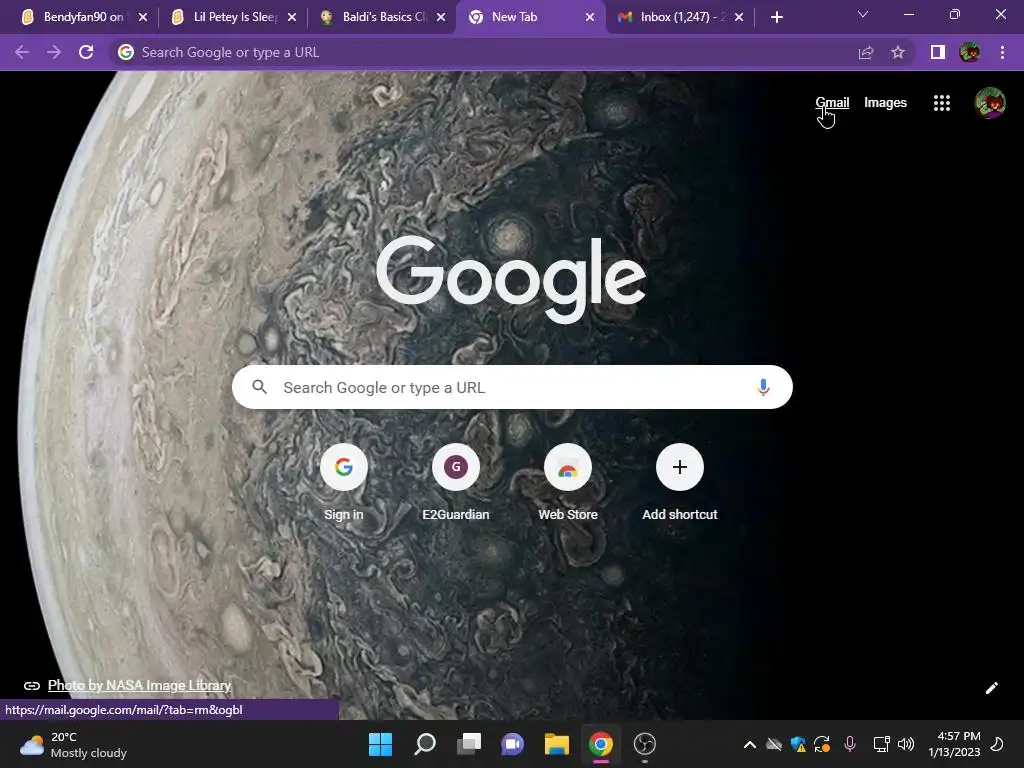Show hidden system tray icons
This screenshot has width=1024, height=768.
[750, 744]
